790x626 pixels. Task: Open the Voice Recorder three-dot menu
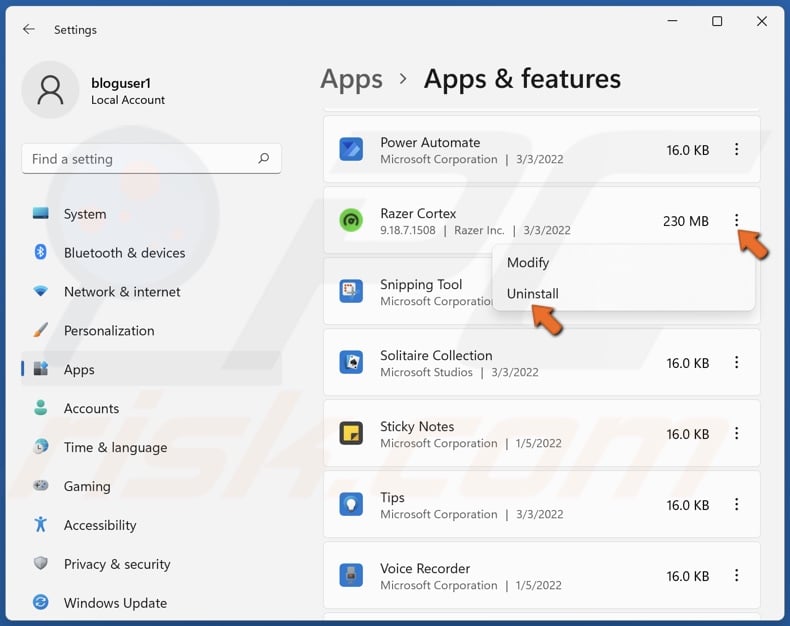(x=737, y=576)
